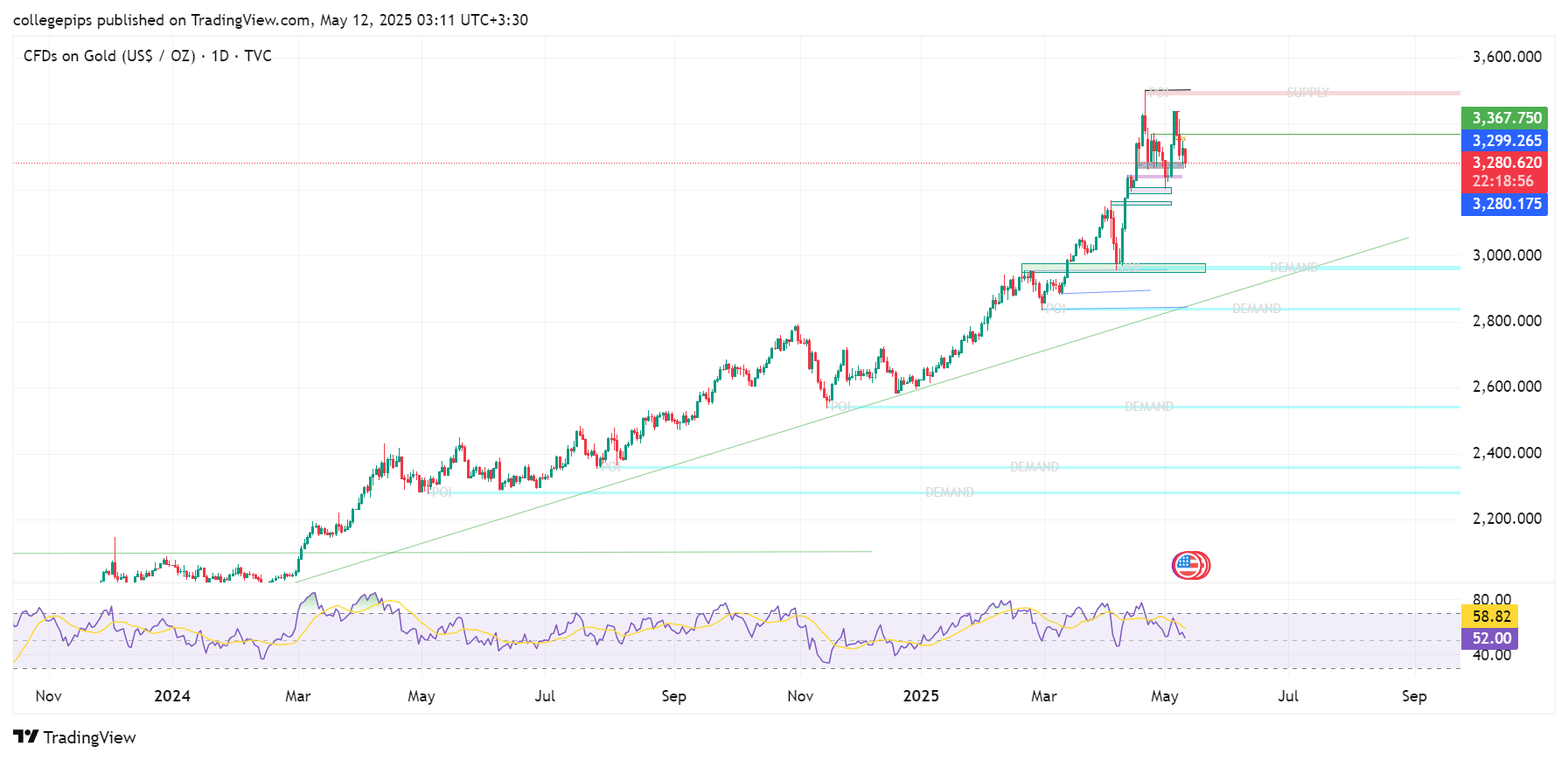Click the 2024 label on the time axis
The image size is (1568, 760).
[172, 696]
